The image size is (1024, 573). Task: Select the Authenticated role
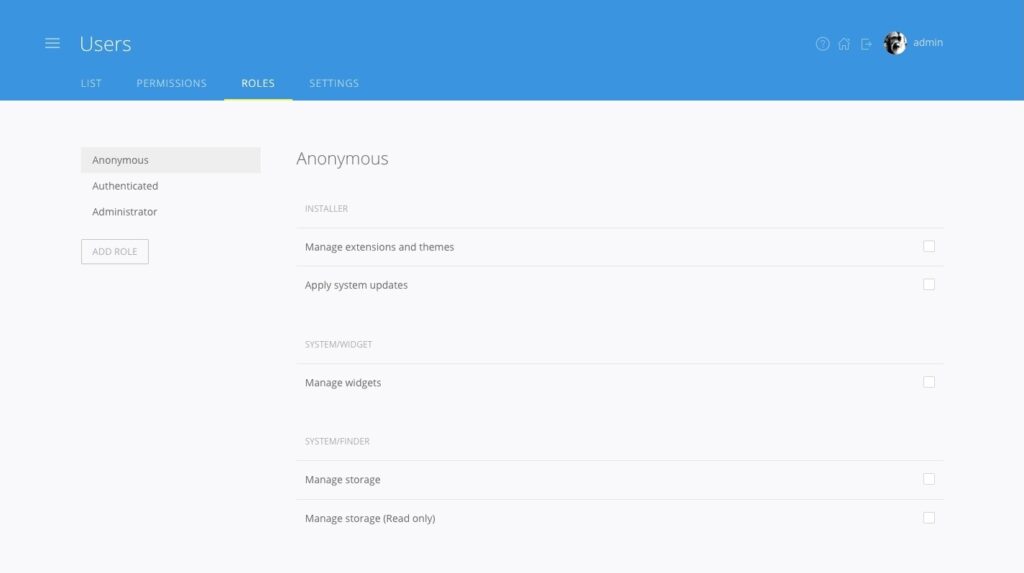(x=125, y=186)
